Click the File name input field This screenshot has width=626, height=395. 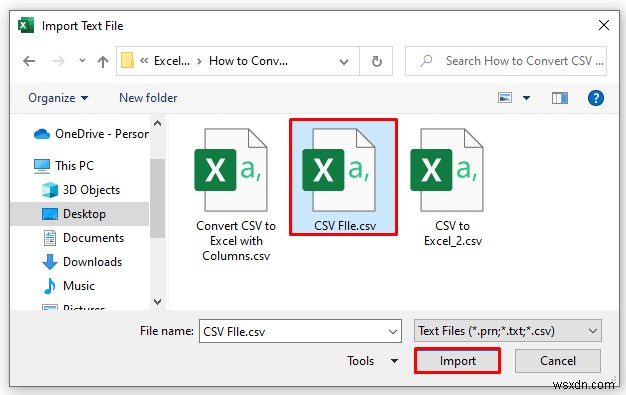coord(300,331)
